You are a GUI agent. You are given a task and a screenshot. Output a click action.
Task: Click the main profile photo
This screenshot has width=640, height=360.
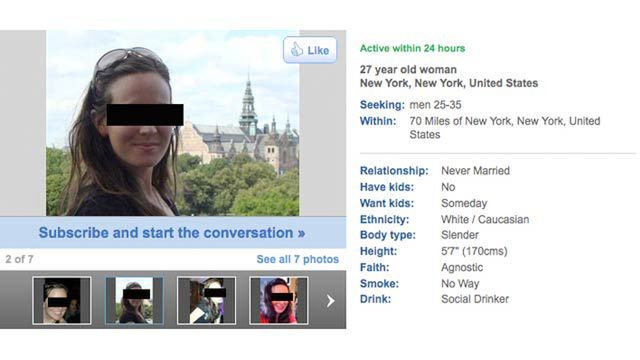pyautogui.click(x=173, y=123)
